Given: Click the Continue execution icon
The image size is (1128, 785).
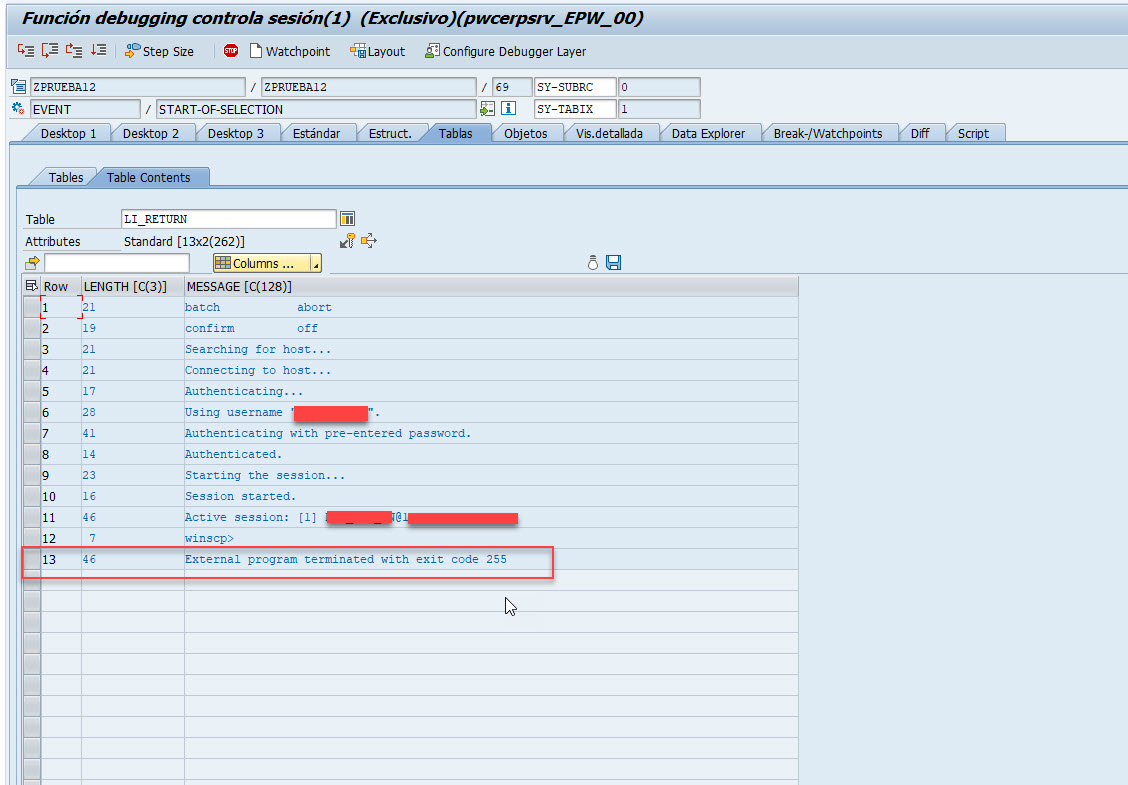Looking at the screenshot, I should [x=98, y=51].
